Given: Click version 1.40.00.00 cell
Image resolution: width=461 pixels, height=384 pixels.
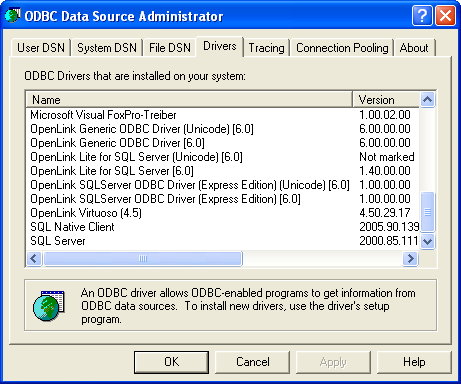Looking at the screenshot, I should (385, 171).
